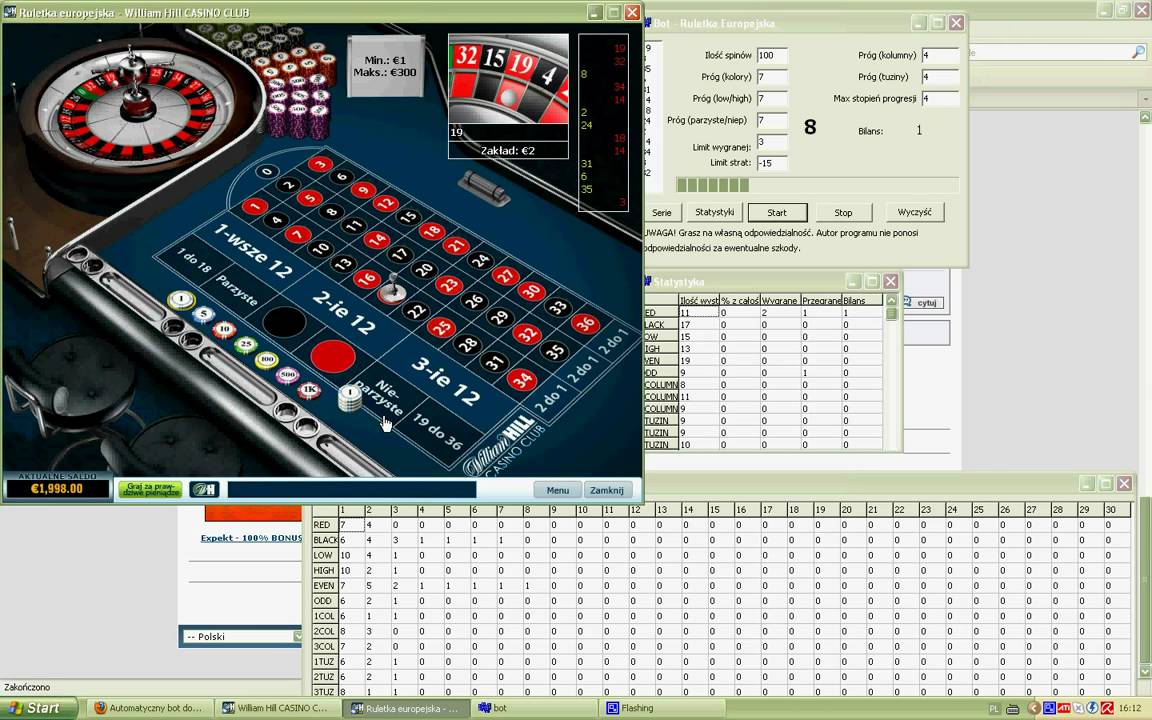This screenshot has height=720, width=1152.
Task: Select the 100 euro chip
Action: (267, 360)
